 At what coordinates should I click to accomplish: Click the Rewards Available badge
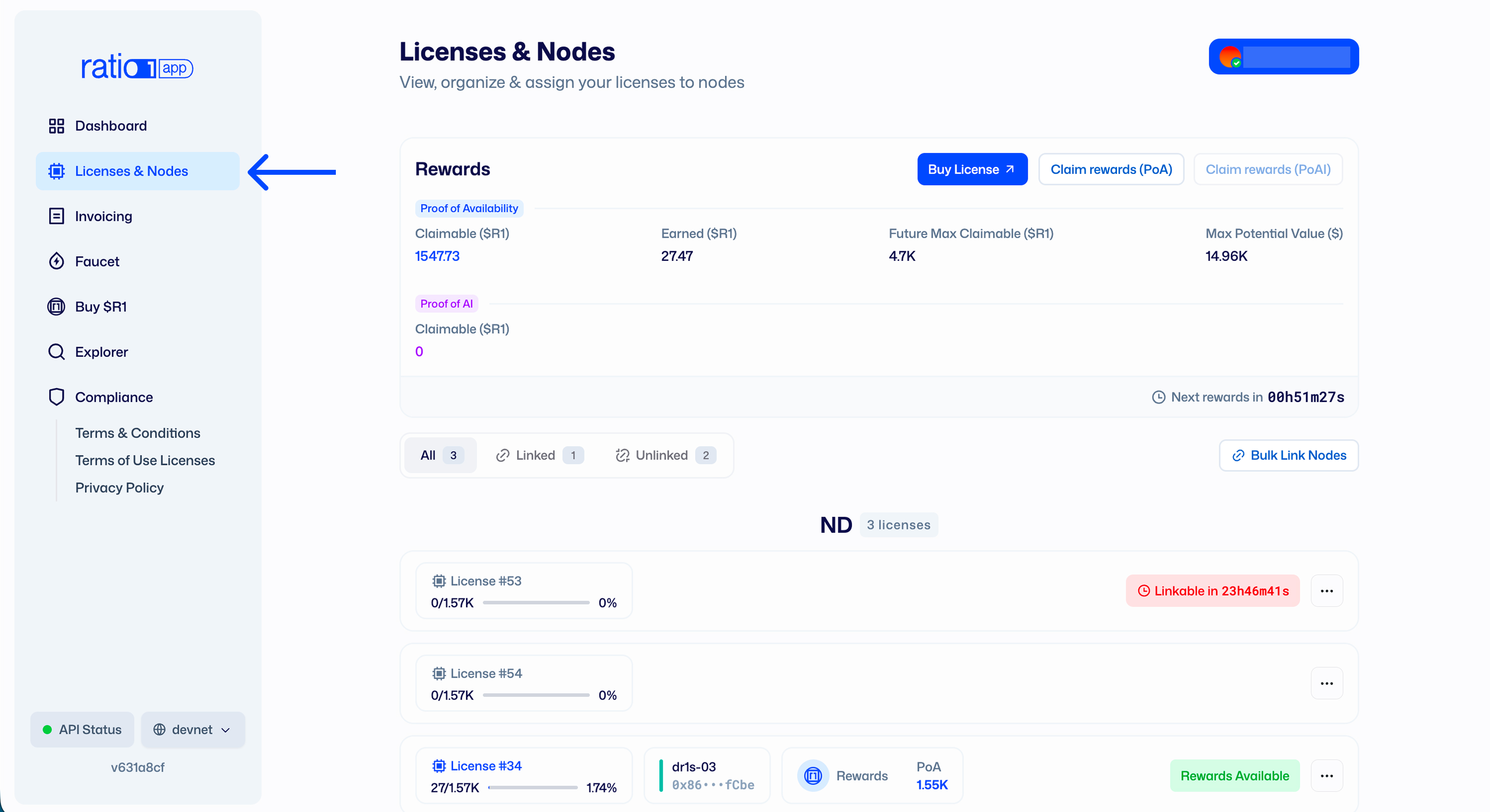point(1234,776)
